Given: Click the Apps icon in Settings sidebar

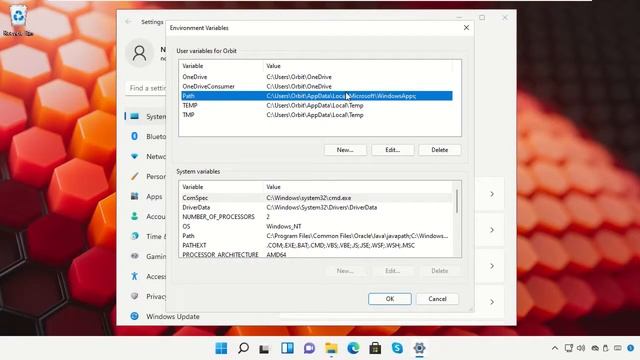Looking at the screenshot, I should (x=135, y=196).
